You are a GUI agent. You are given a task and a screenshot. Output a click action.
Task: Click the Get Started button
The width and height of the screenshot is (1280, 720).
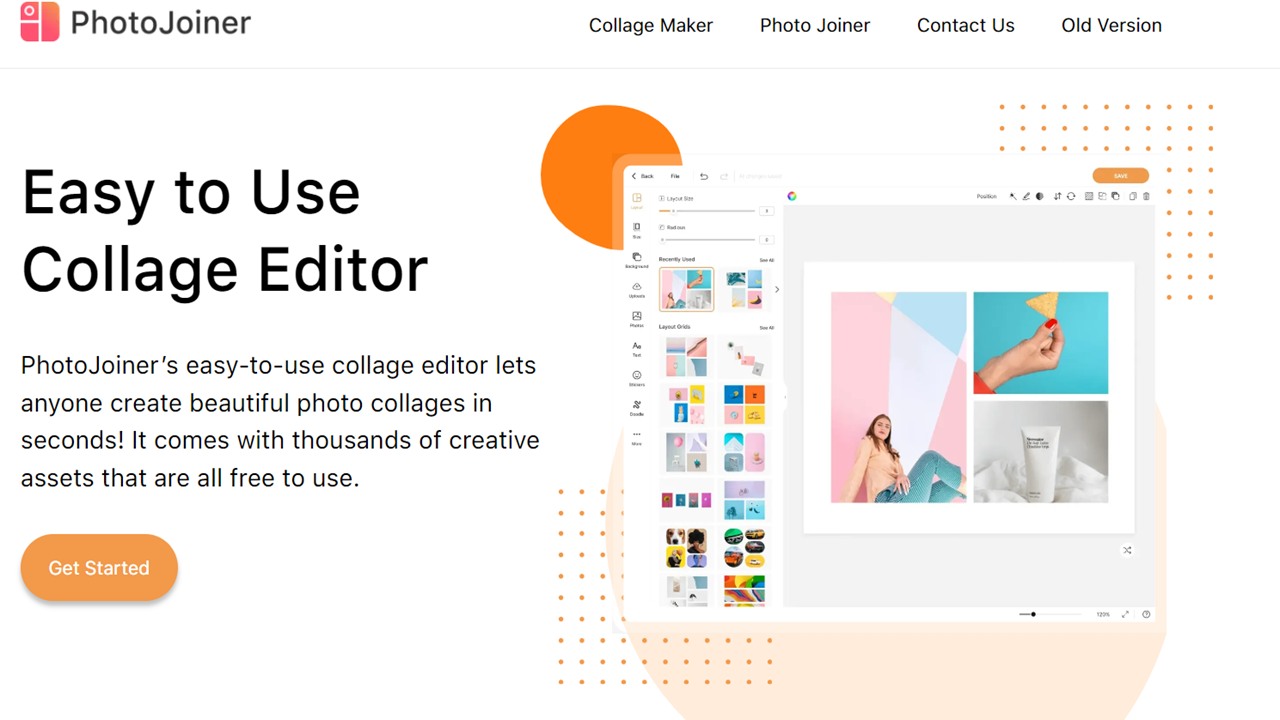pyautogui.click(x=99, y=568)
